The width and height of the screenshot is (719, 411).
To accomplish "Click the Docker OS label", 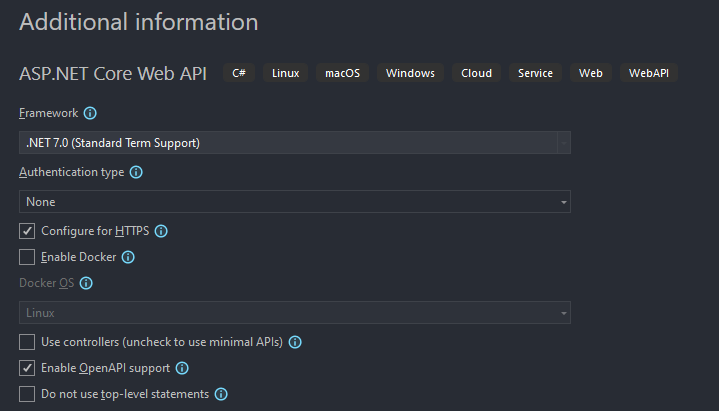I will pos(47,283).
